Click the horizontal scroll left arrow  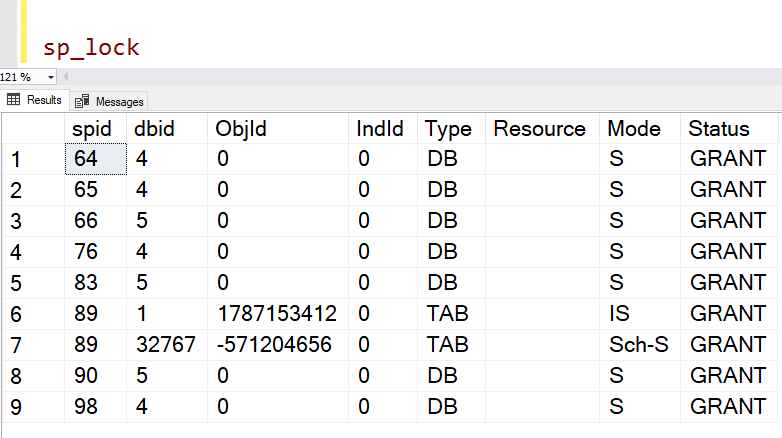(x=67, y=77)
